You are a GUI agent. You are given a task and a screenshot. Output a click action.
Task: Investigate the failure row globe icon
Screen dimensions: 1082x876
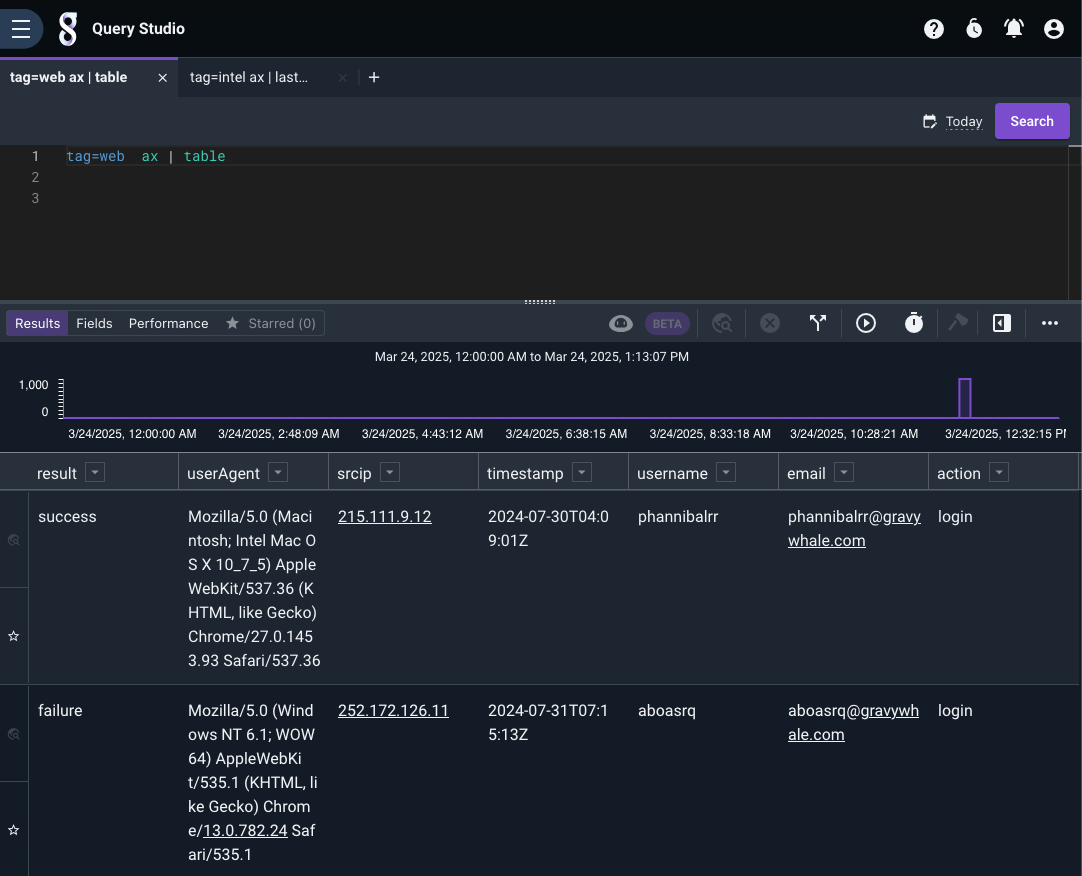[14, 734]
